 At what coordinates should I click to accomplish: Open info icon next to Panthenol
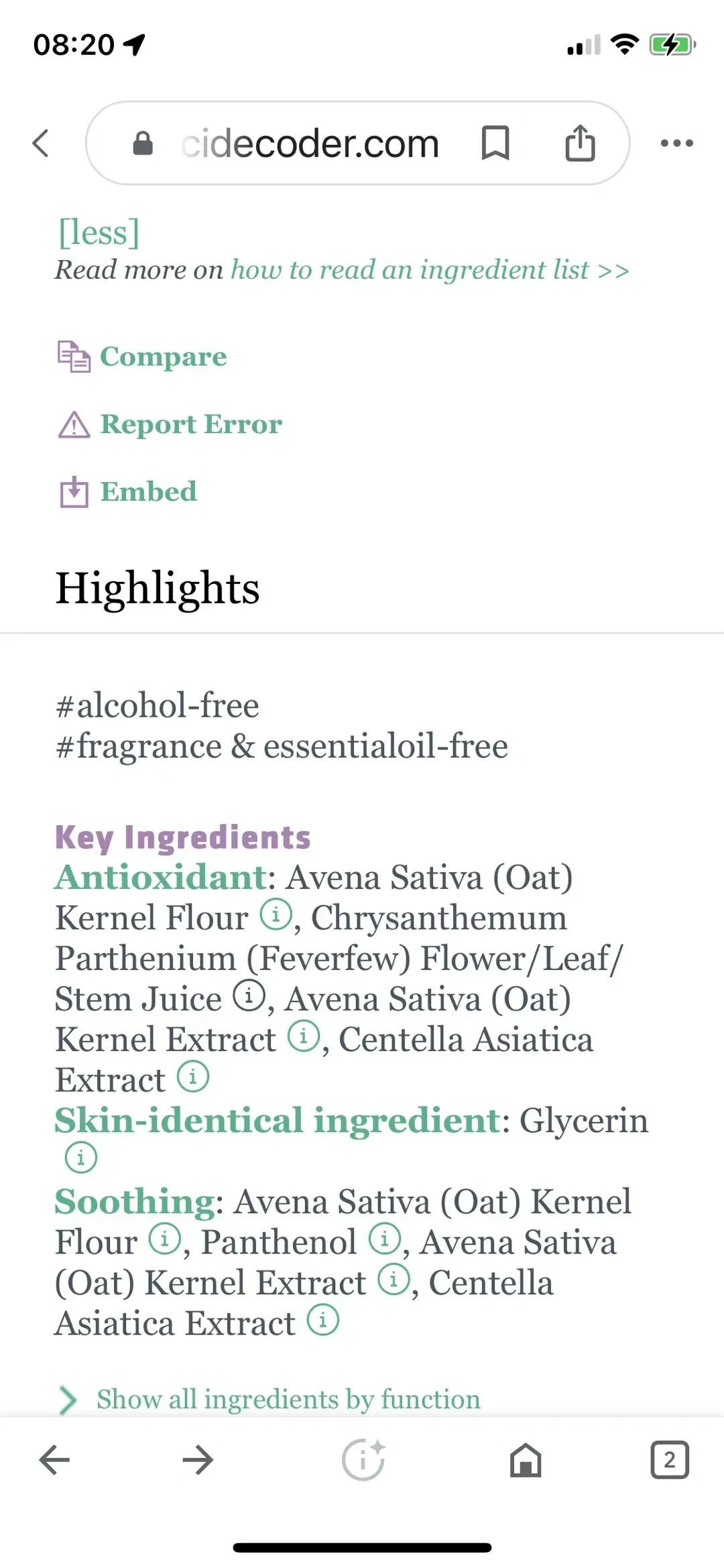coord(385,1239)
